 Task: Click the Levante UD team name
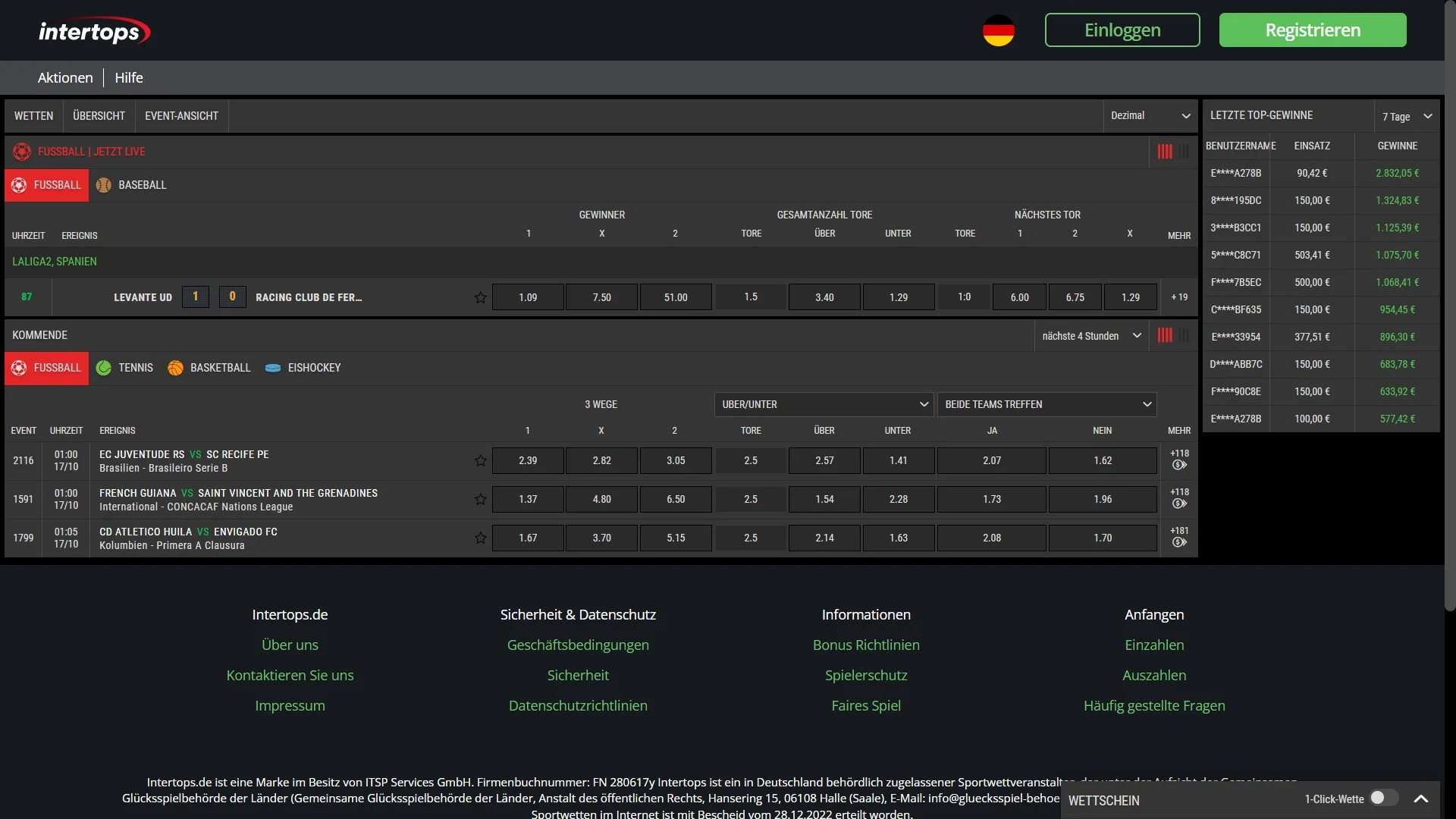[143, 297]
